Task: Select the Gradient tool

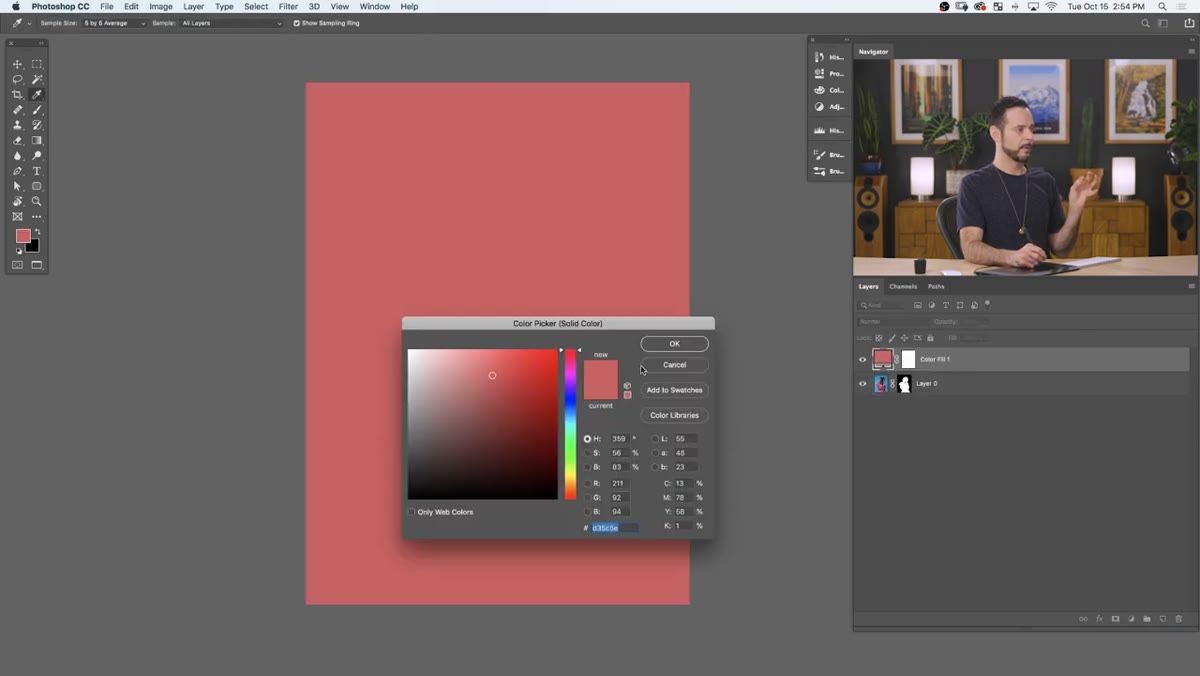Action: pos(37,141)
